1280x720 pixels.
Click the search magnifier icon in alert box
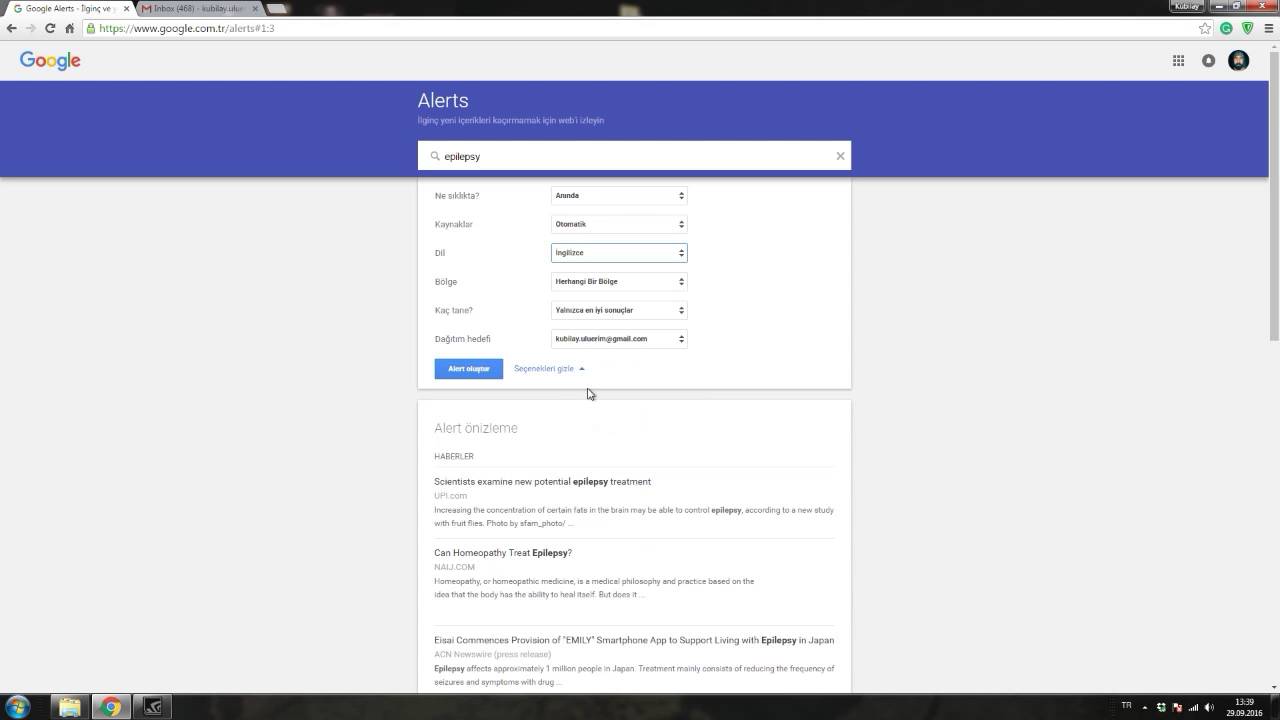coord(435,156)
